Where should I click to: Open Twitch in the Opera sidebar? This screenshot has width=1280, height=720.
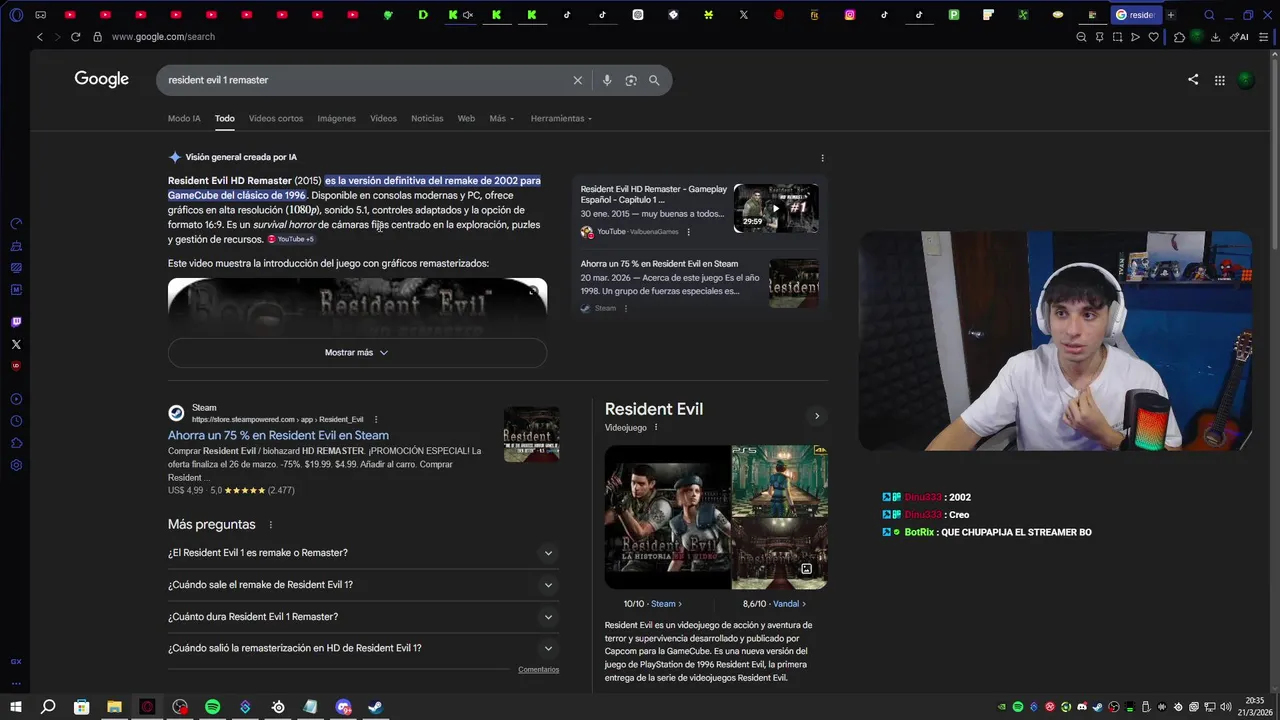(x=16, y=322)
